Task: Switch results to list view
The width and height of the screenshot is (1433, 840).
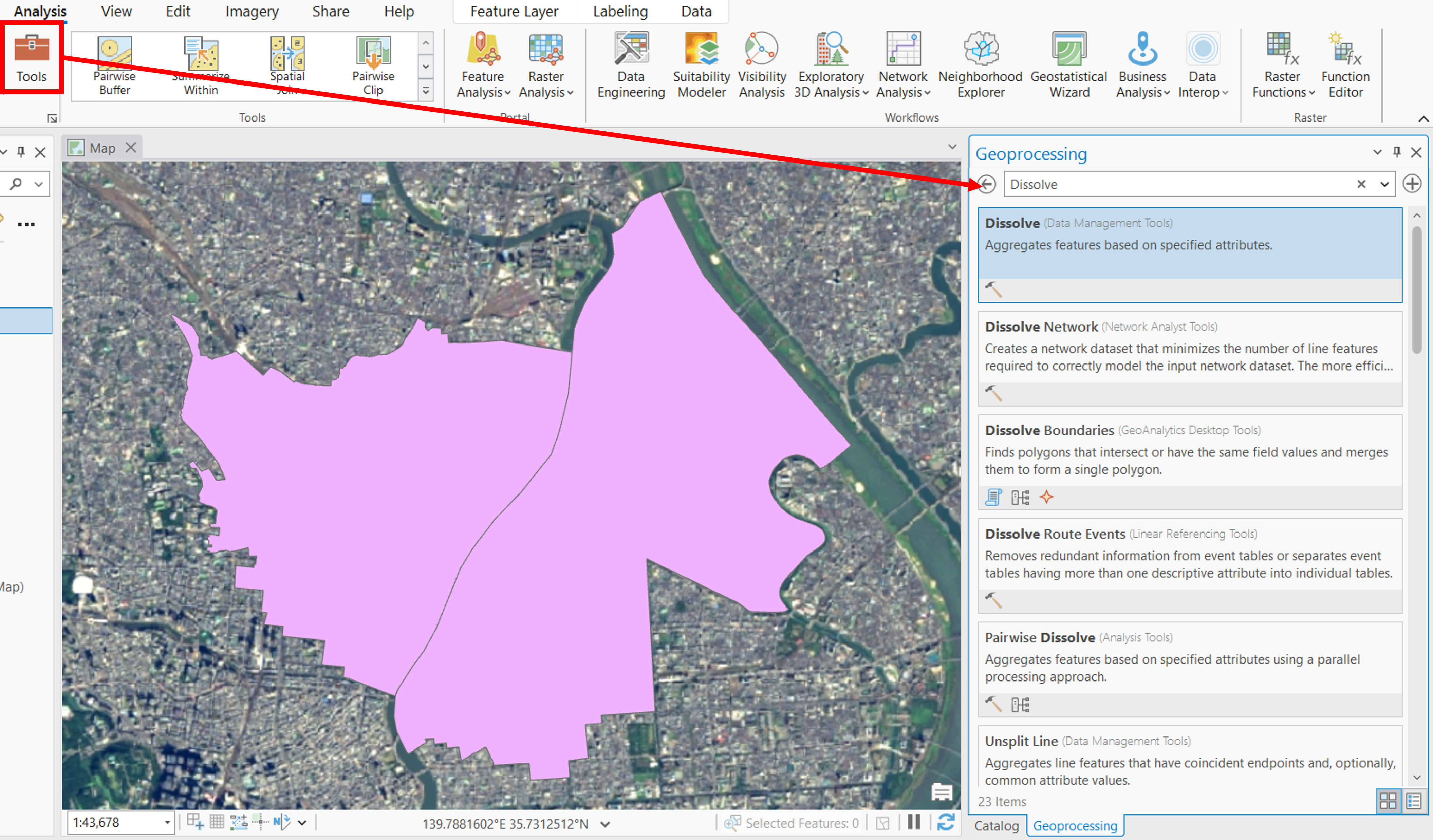Action: click(x=1414, y=801)
